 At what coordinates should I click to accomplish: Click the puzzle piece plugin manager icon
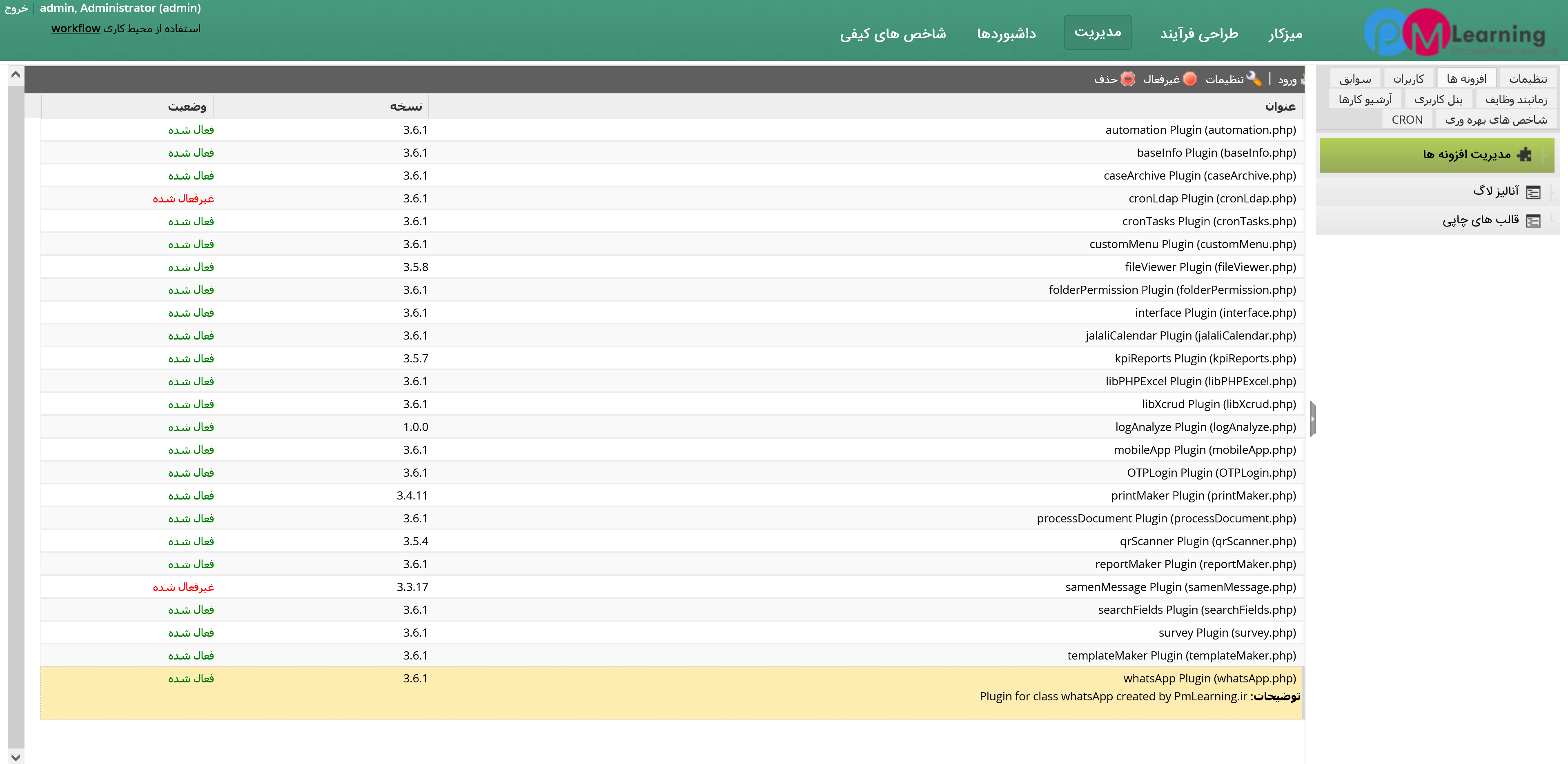tap(1524, 155)
